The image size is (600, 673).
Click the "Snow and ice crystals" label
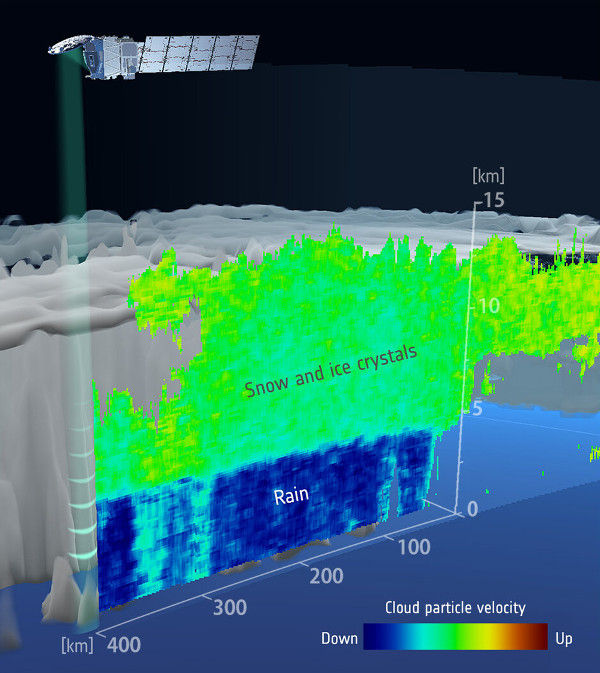[330, 370]
